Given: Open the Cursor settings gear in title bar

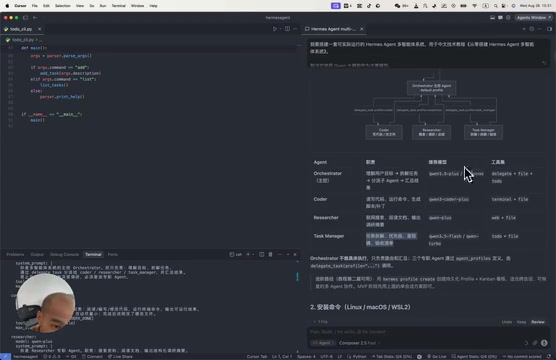Looking at the screenshot, I should 508,17.
